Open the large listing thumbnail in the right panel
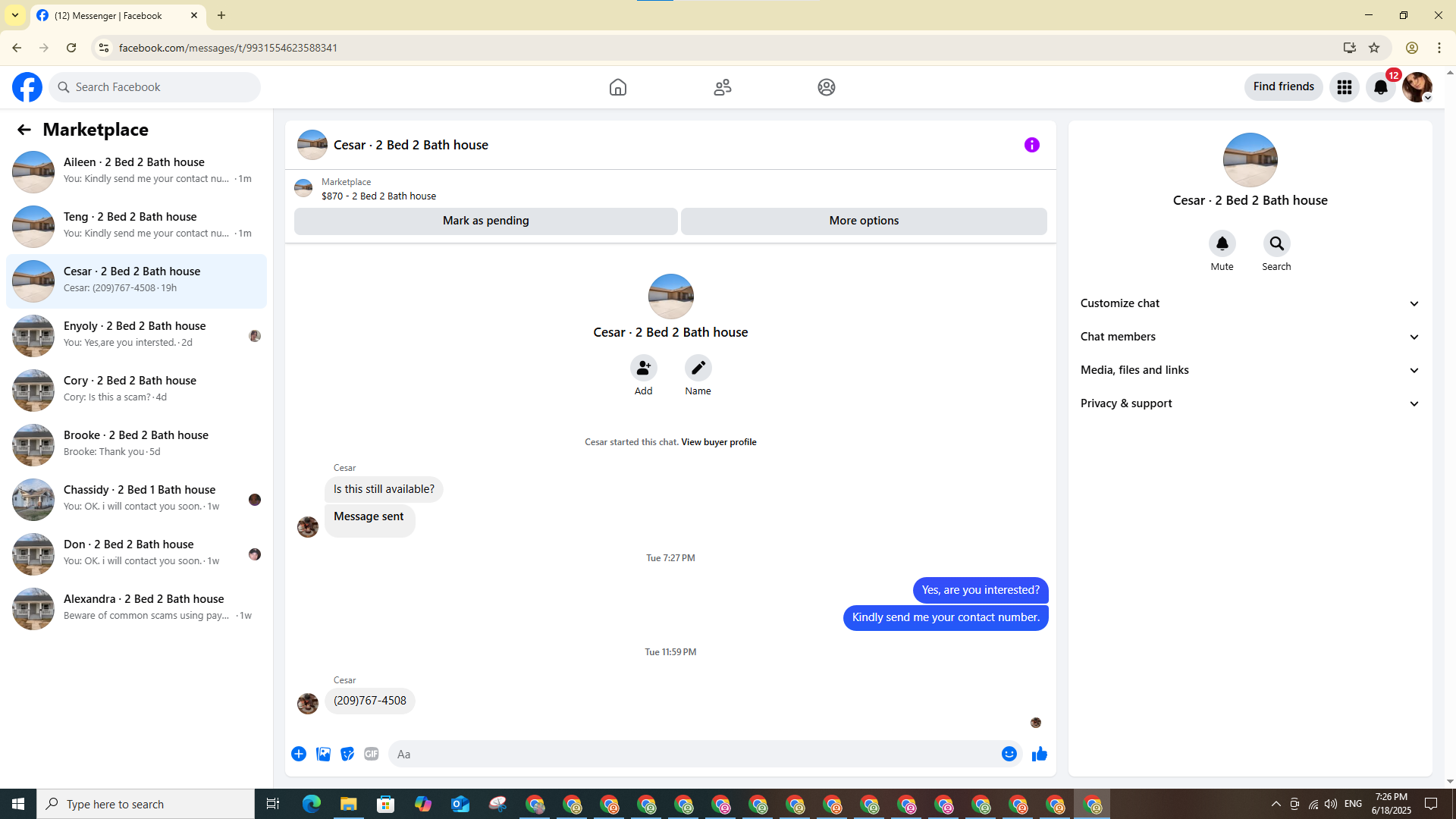Image resolution: width=1456 pixels, height=819 pixels. tap(1250, 160)
